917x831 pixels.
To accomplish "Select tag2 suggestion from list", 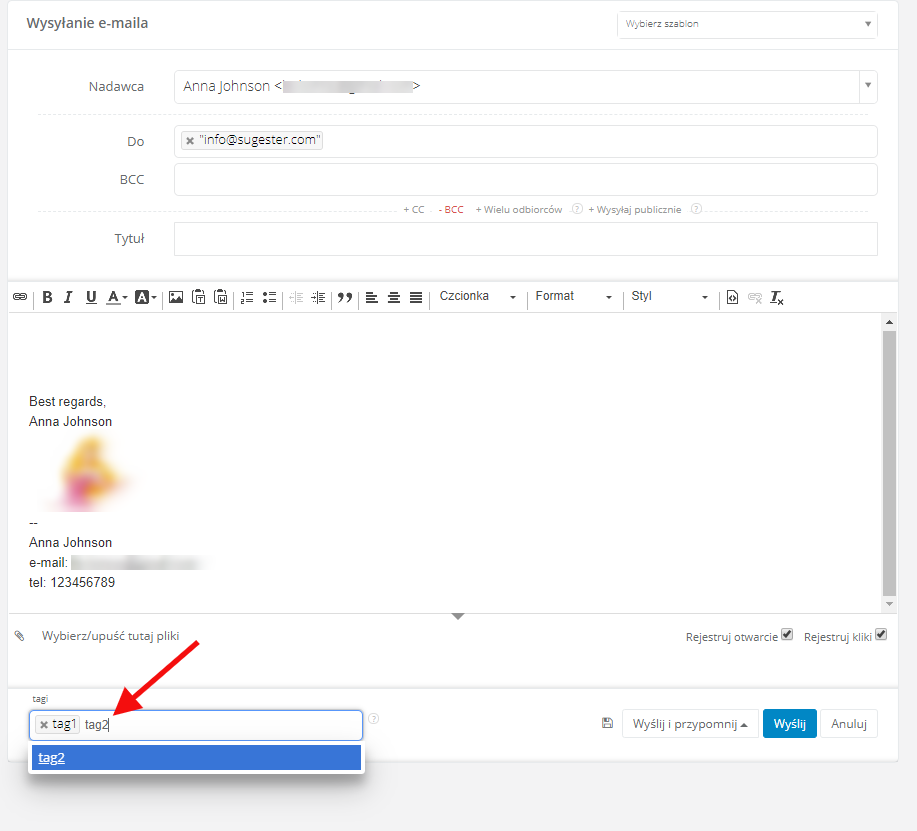I will click(x=196, y=758).
